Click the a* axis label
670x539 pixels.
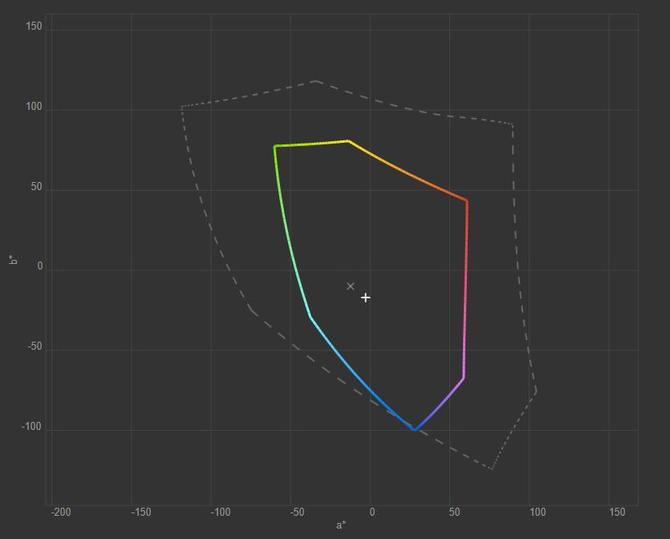click(341, 525)
